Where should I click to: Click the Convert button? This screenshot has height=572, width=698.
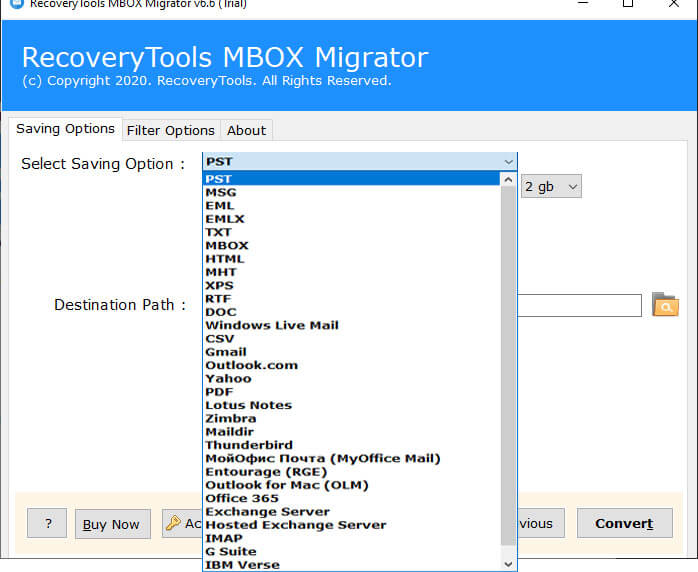click(625, 523)
